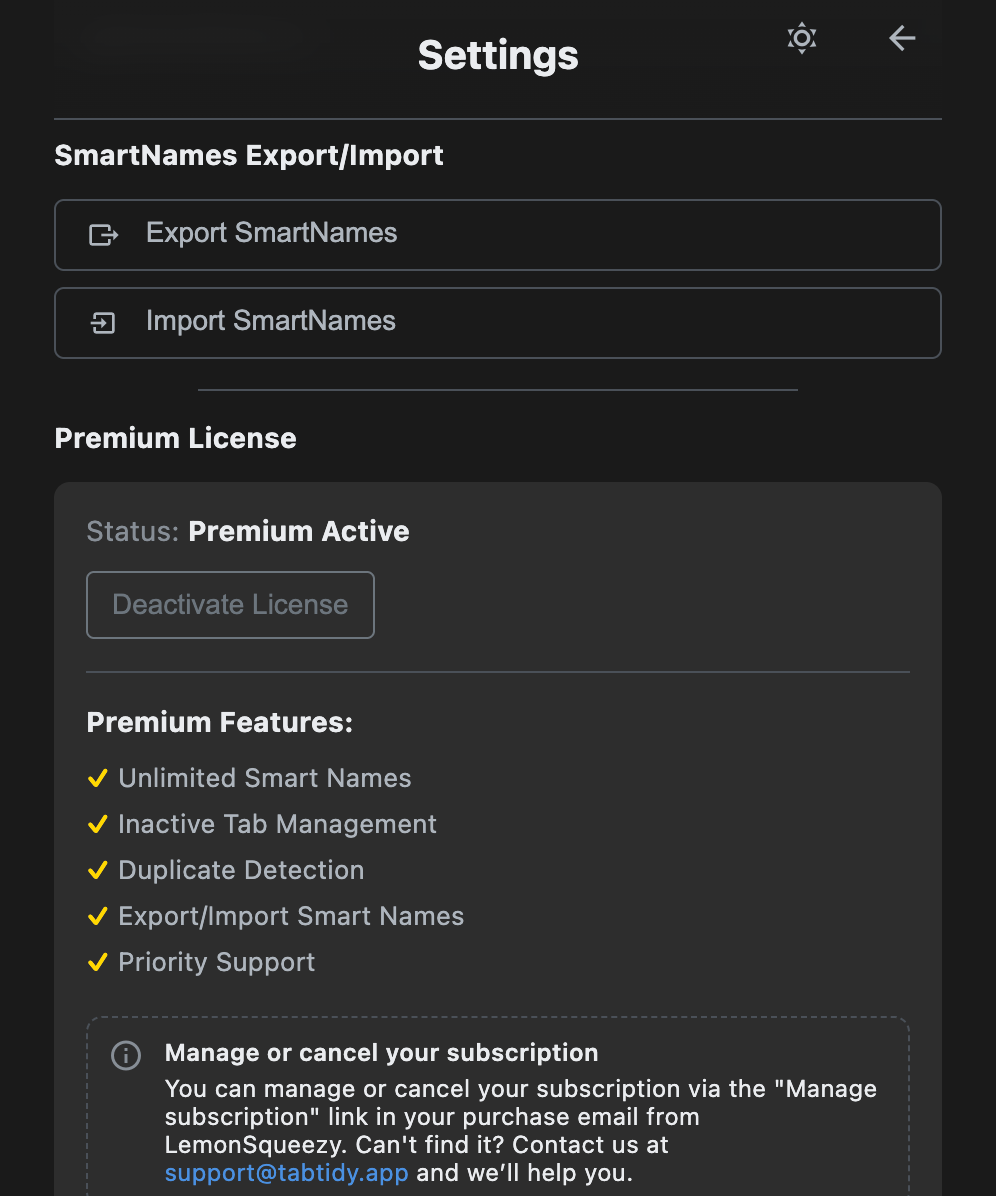Click the export icon beside Export SmartNames
The width and height of the screenshot is (996, 1196).
(104, 235)
